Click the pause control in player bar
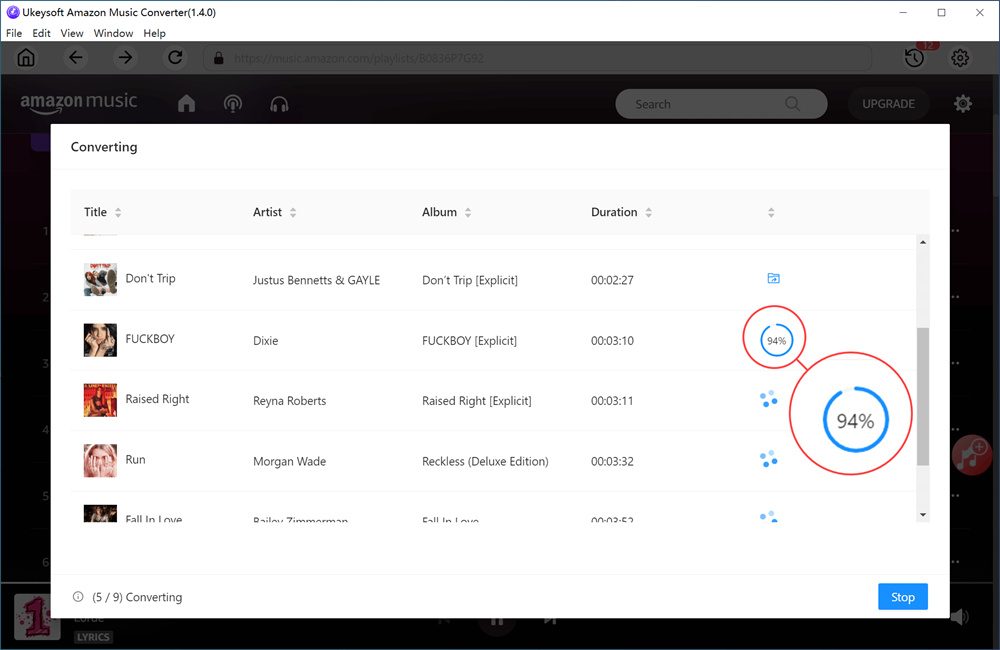Viewport: 1000px width, 650px height. pyautogui.click(x=497, y=621)
